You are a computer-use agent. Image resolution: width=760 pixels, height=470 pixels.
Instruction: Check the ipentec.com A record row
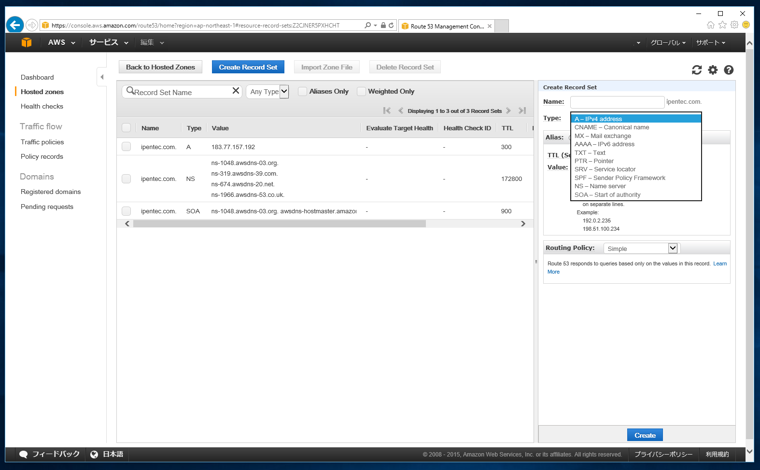pyautogui.click(x=126, y=146)
